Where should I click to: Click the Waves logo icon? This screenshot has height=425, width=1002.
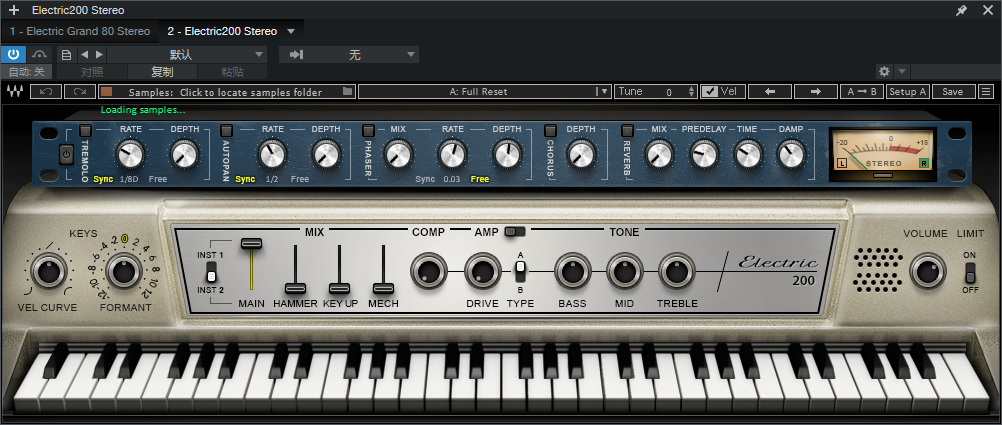(13, 91)
